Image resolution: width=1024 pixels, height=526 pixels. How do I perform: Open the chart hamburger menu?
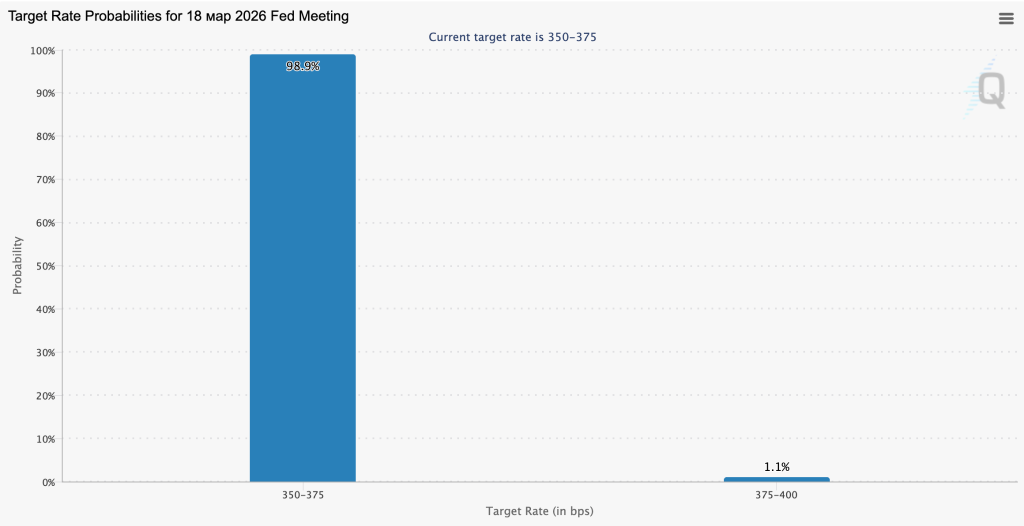coord(1005,18)
